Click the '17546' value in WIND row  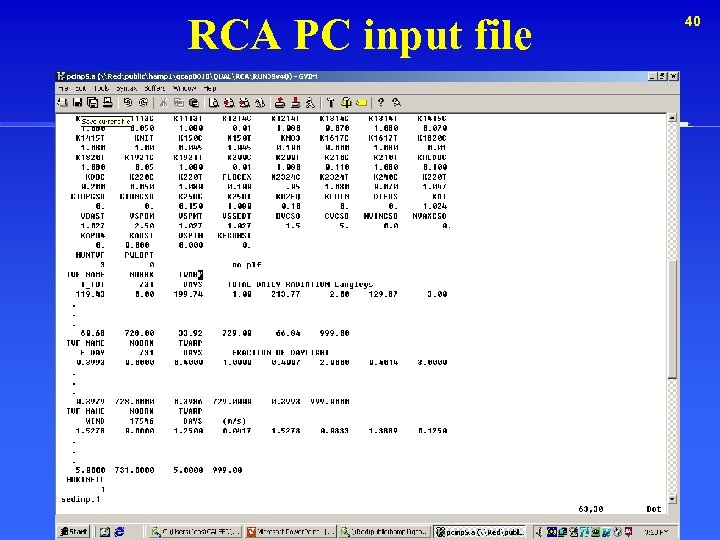[141, 421]
